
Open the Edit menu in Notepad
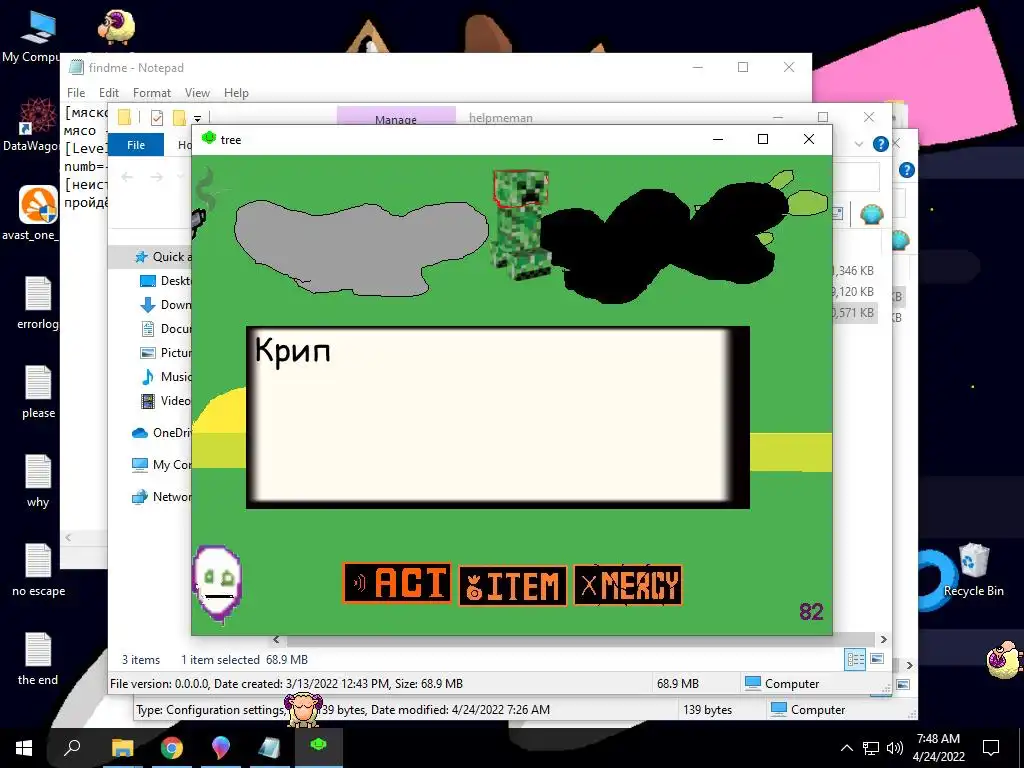point(108,93)
